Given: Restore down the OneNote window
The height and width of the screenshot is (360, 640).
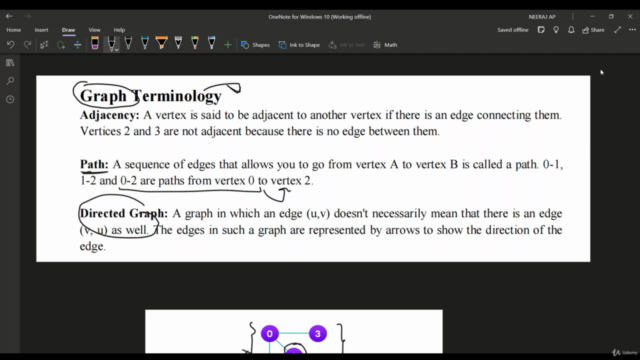Looking at the screenshot, I should [x=611, y=16].
